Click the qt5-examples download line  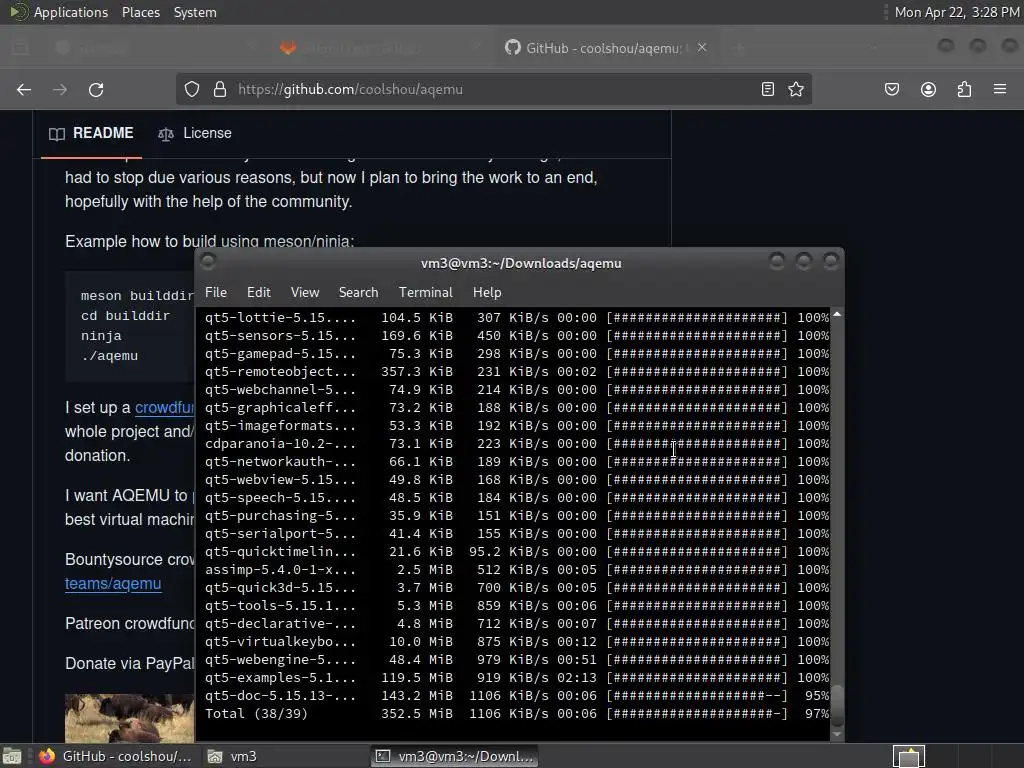coord(517,678)
